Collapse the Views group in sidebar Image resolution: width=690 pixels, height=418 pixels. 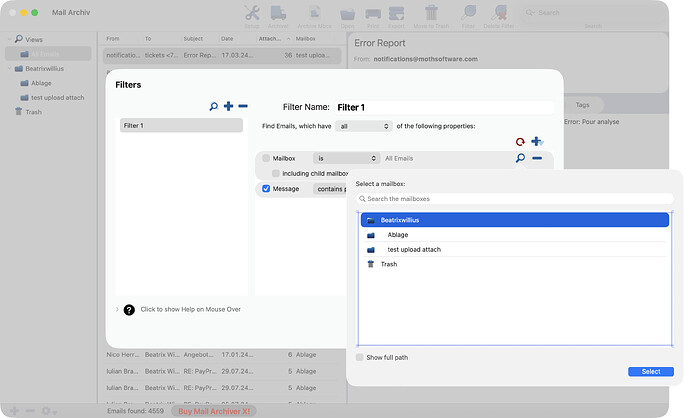9,39
